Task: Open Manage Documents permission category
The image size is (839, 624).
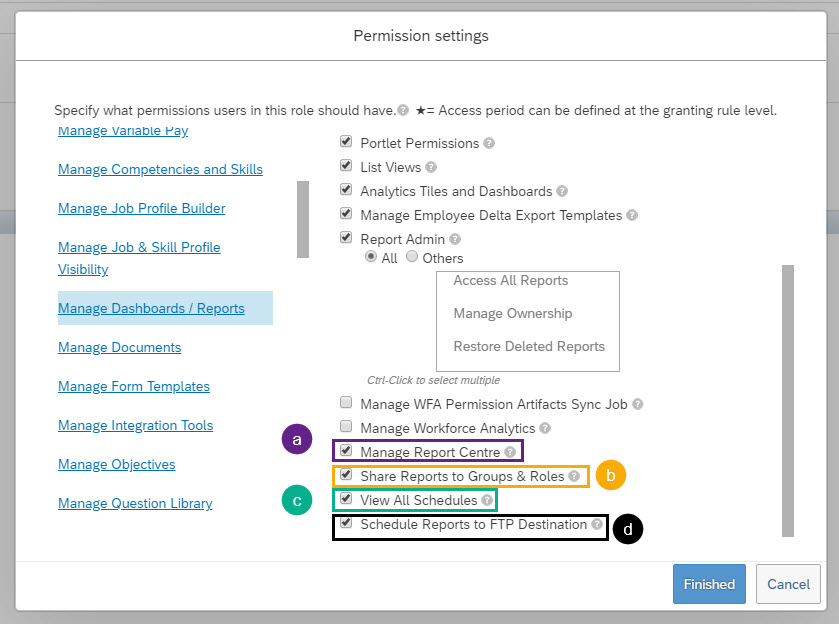Action: click(x=119, y=348)
